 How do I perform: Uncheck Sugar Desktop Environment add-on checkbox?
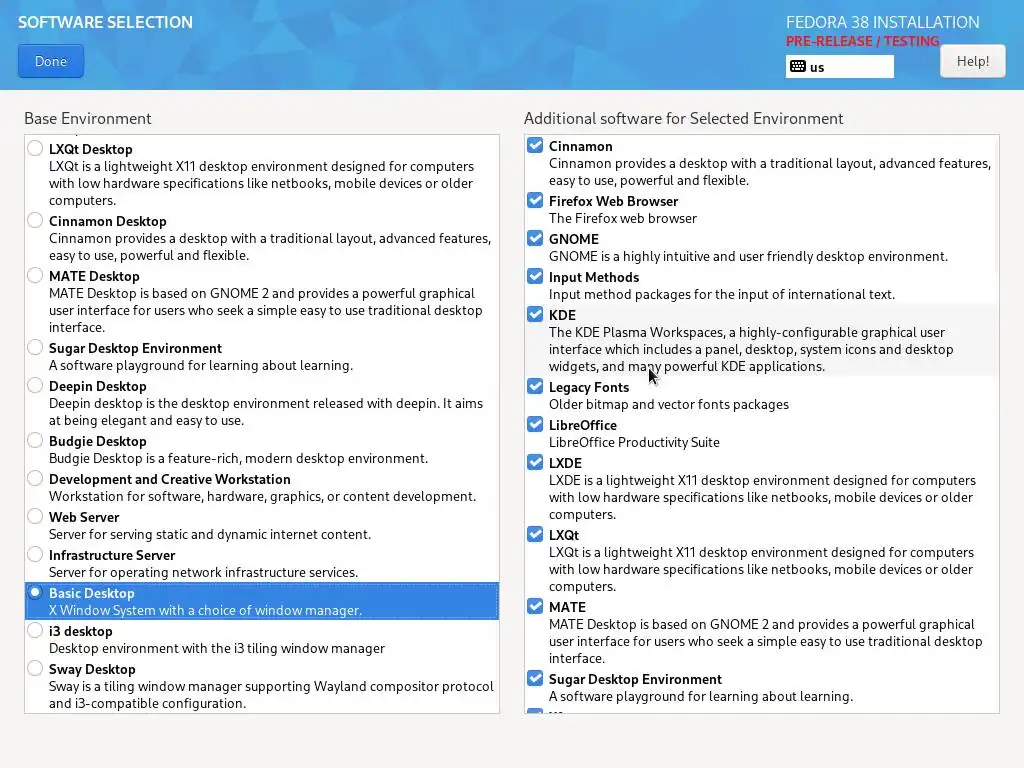535,678
